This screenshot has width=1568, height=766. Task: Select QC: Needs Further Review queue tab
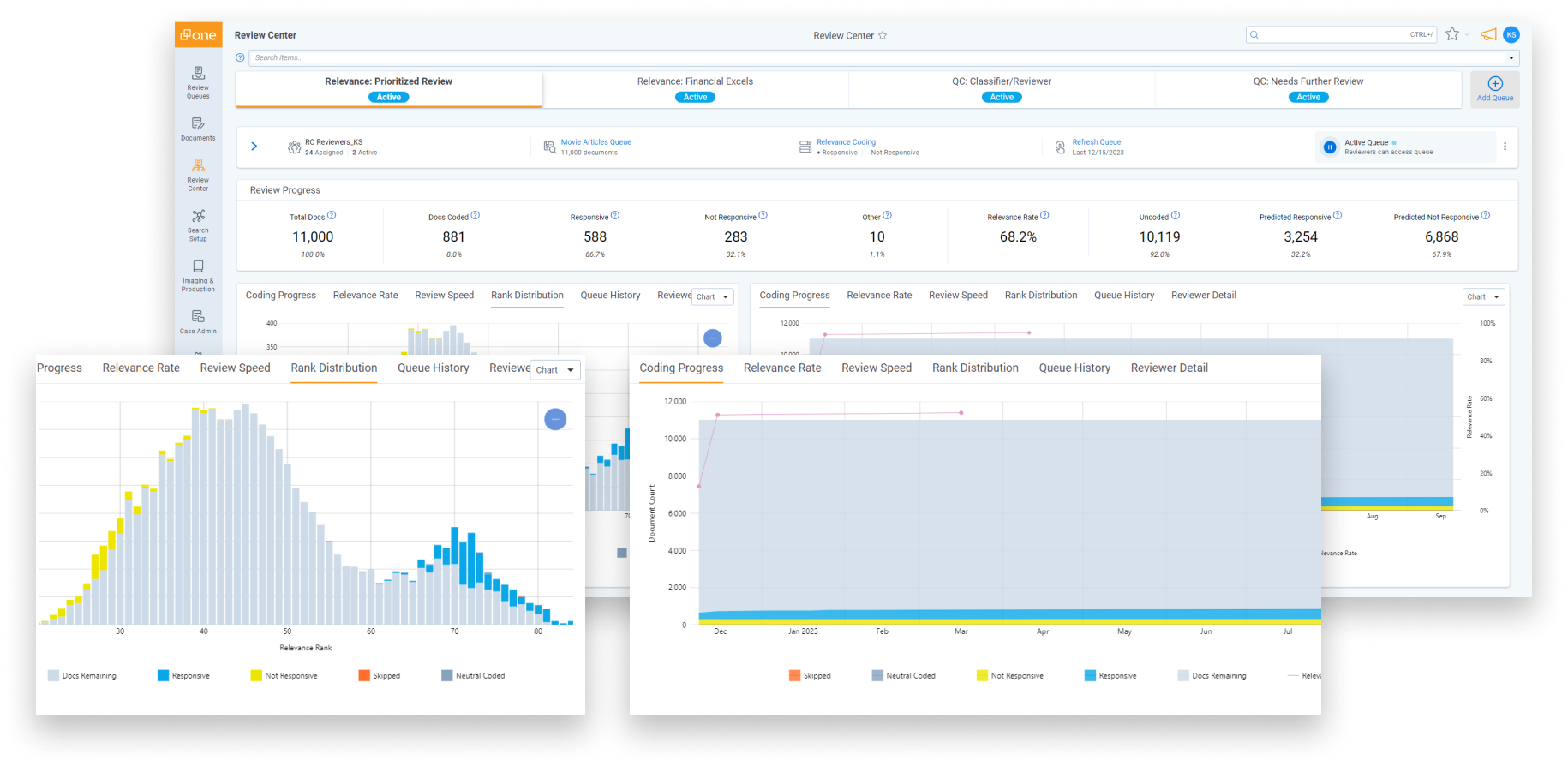click(x=1308, y=88)
